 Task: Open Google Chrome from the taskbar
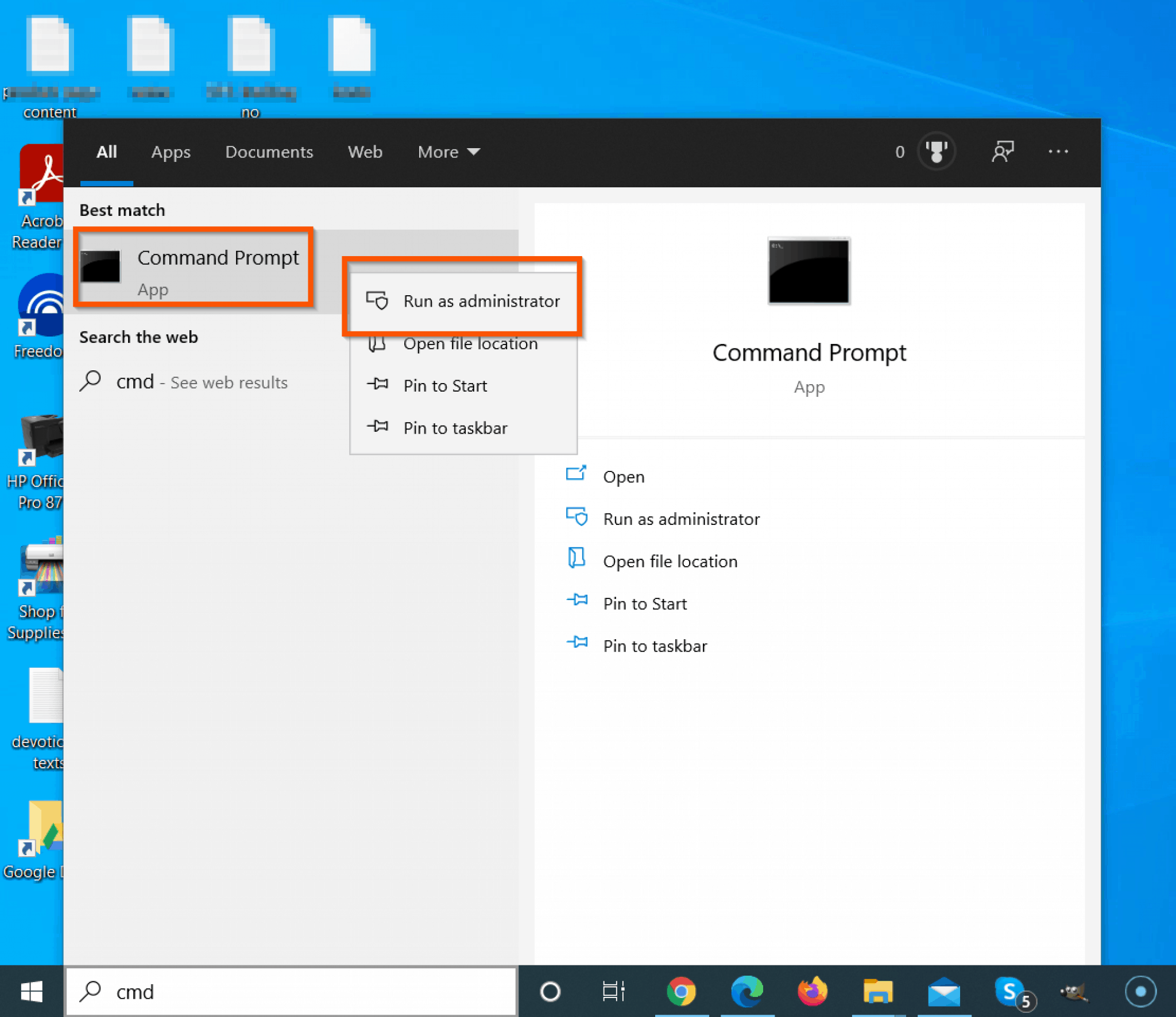pos(682,992)
